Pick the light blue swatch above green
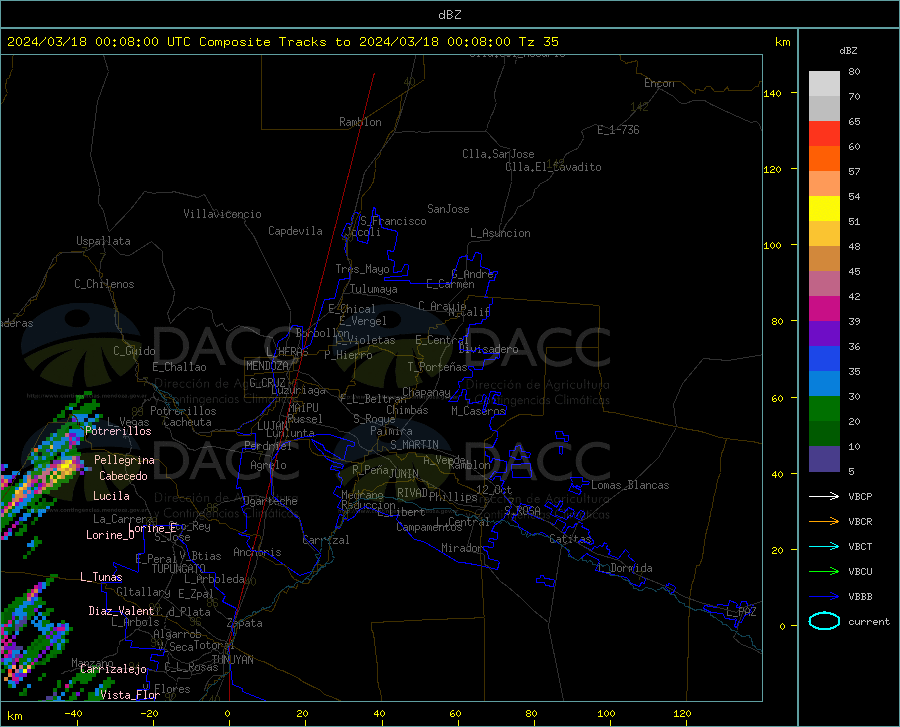 (x=824, y=384)
